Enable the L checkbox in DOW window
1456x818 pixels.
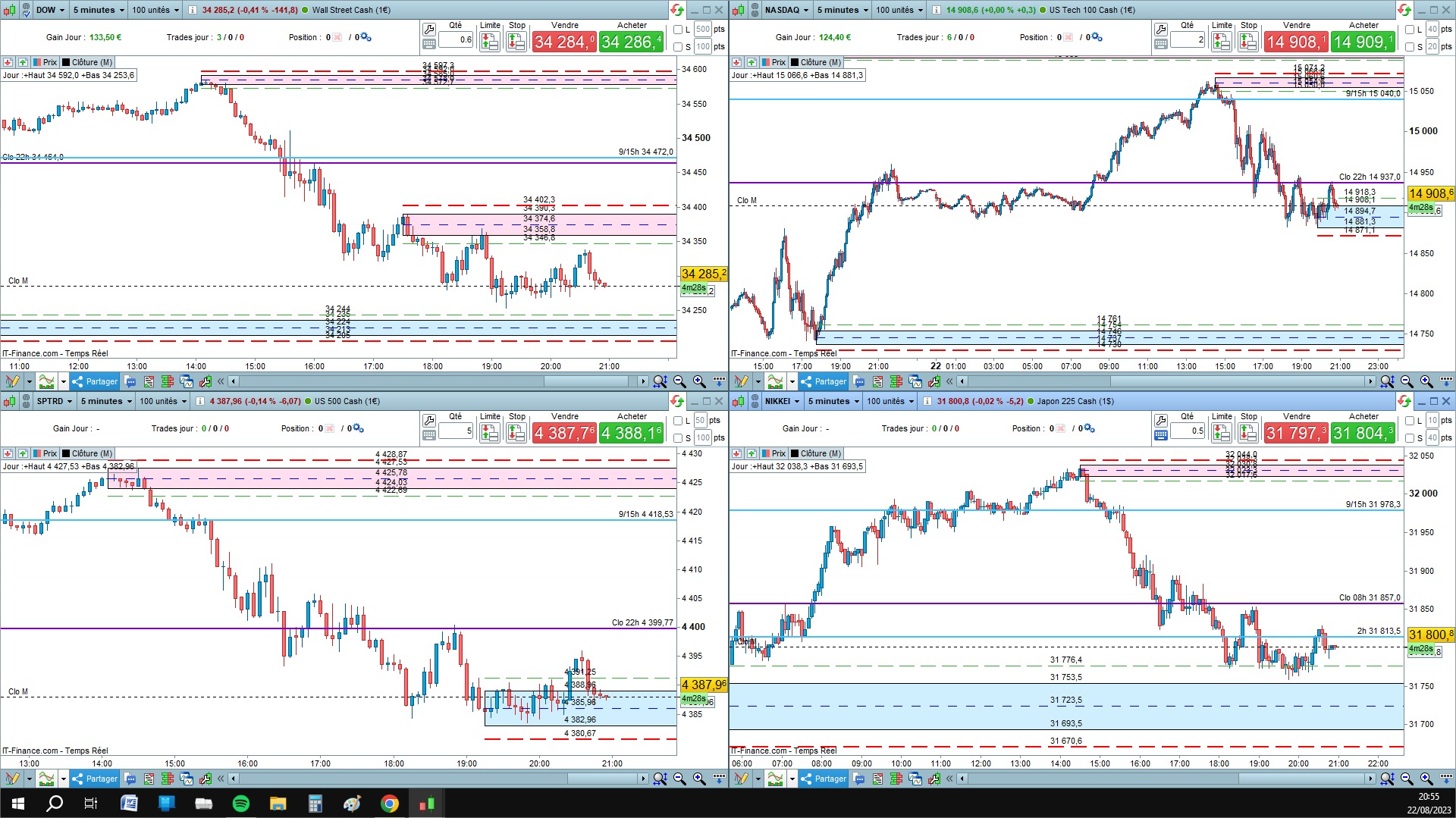click(679, 30)
